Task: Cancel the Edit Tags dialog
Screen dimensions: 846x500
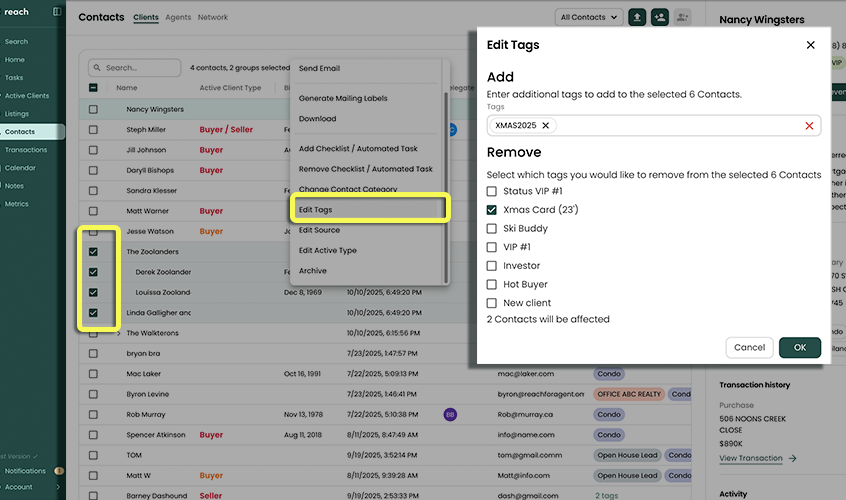Action: [x=749, y=347]
